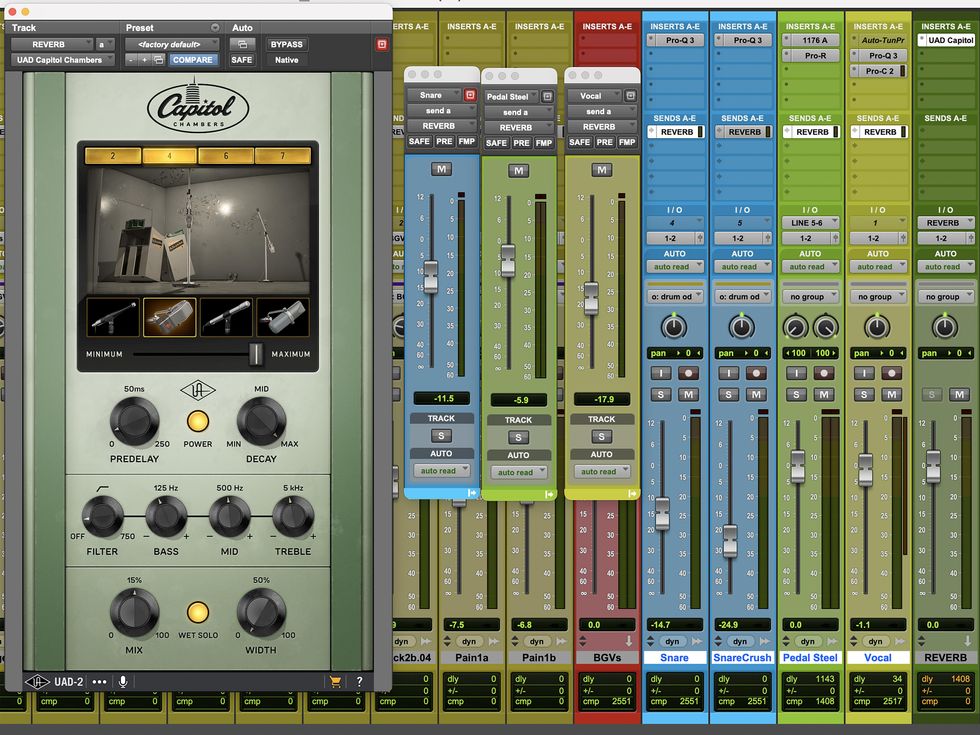The width and height of the screenshot is (980, 735).
Task: Click the SnareCrush track volume fader
Action: (729, 541)
